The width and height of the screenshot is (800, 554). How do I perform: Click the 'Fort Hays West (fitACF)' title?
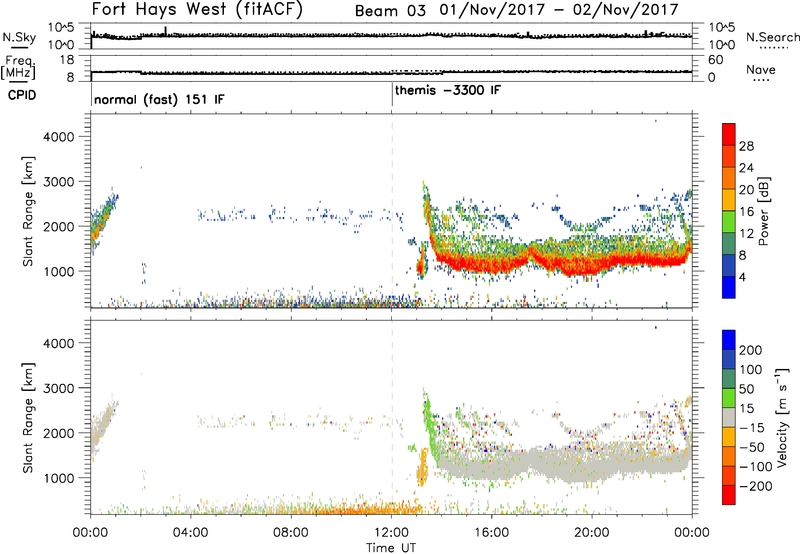point(197,9)
